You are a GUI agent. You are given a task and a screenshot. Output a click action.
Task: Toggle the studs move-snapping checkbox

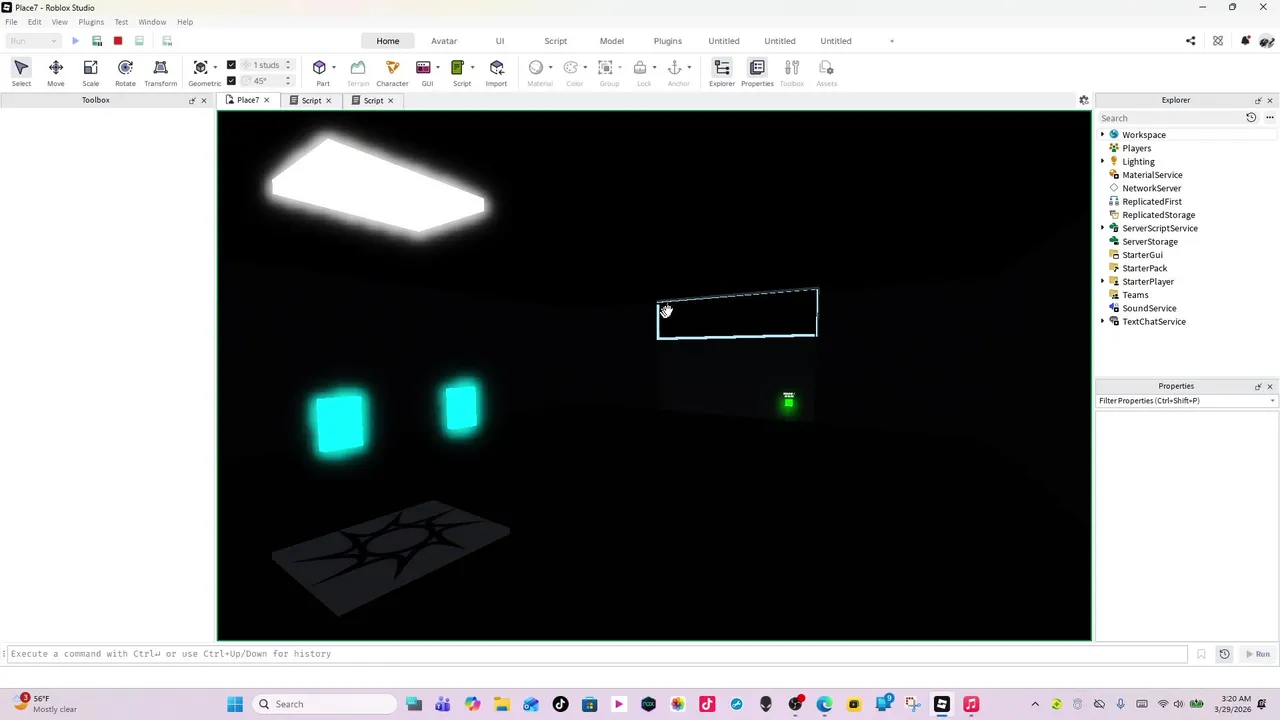point(231,65)
